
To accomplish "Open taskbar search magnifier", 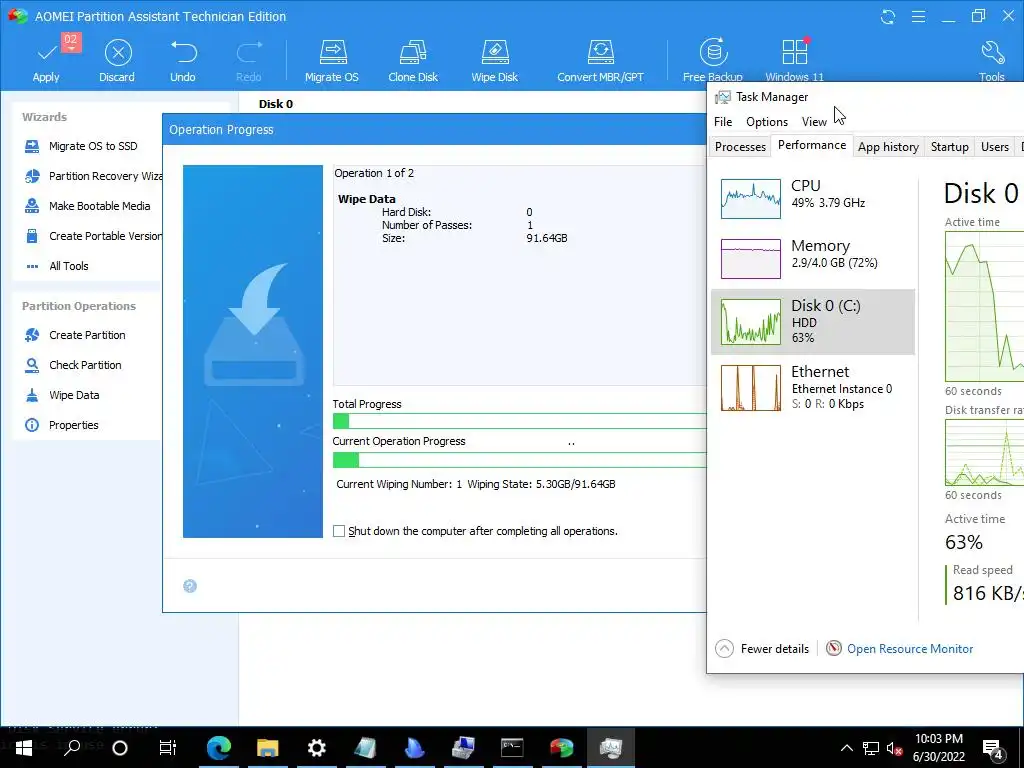I will pos(72,747).
